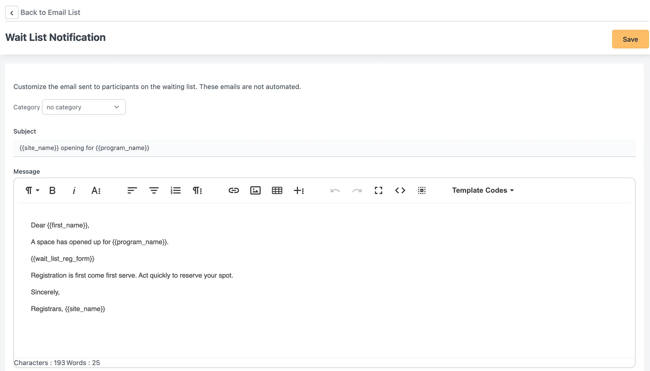Insert a hyperlink with link icon
650x371 pixels.
coord(234,190)
